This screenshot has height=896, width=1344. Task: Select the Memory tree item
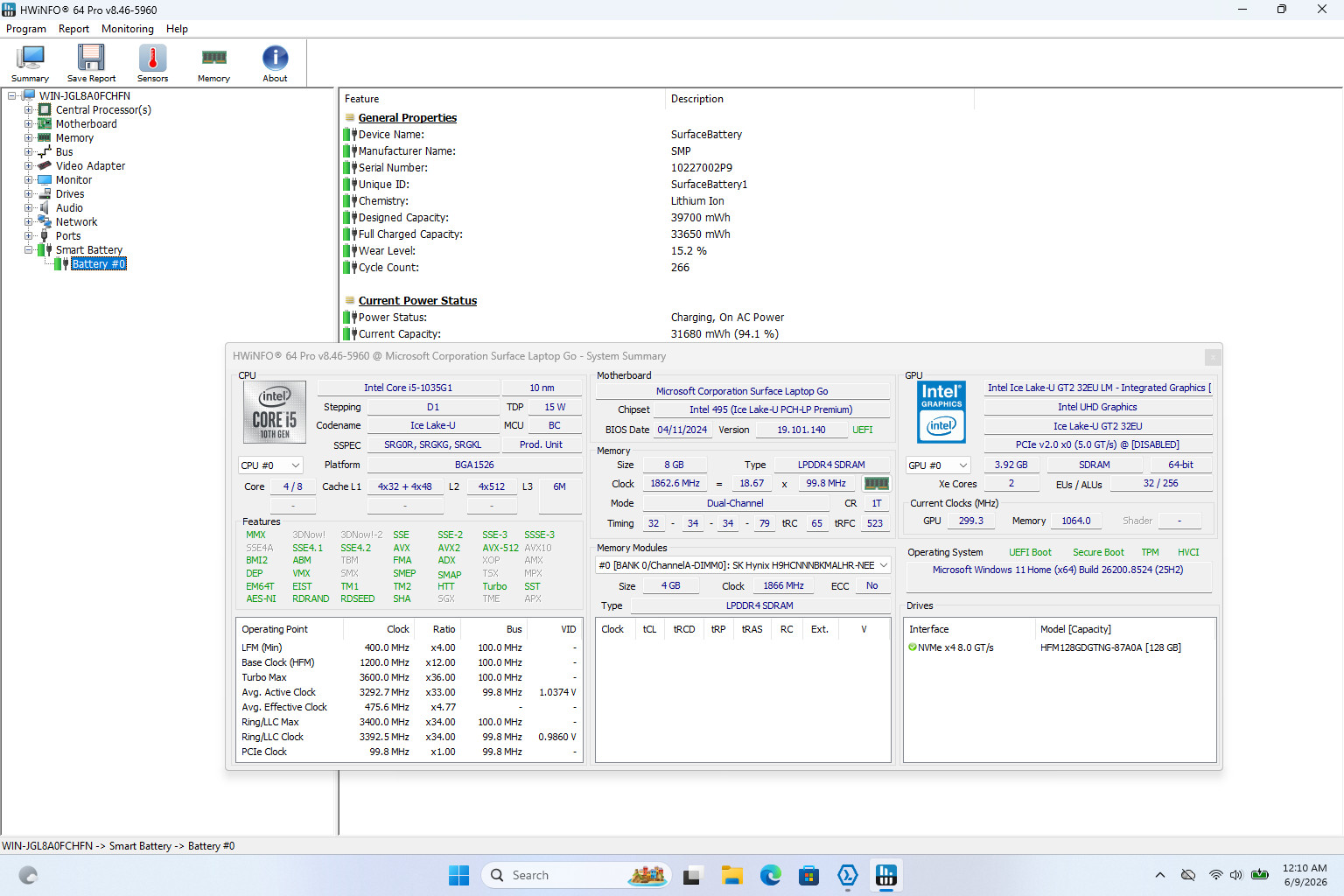[x=74, y=138]
